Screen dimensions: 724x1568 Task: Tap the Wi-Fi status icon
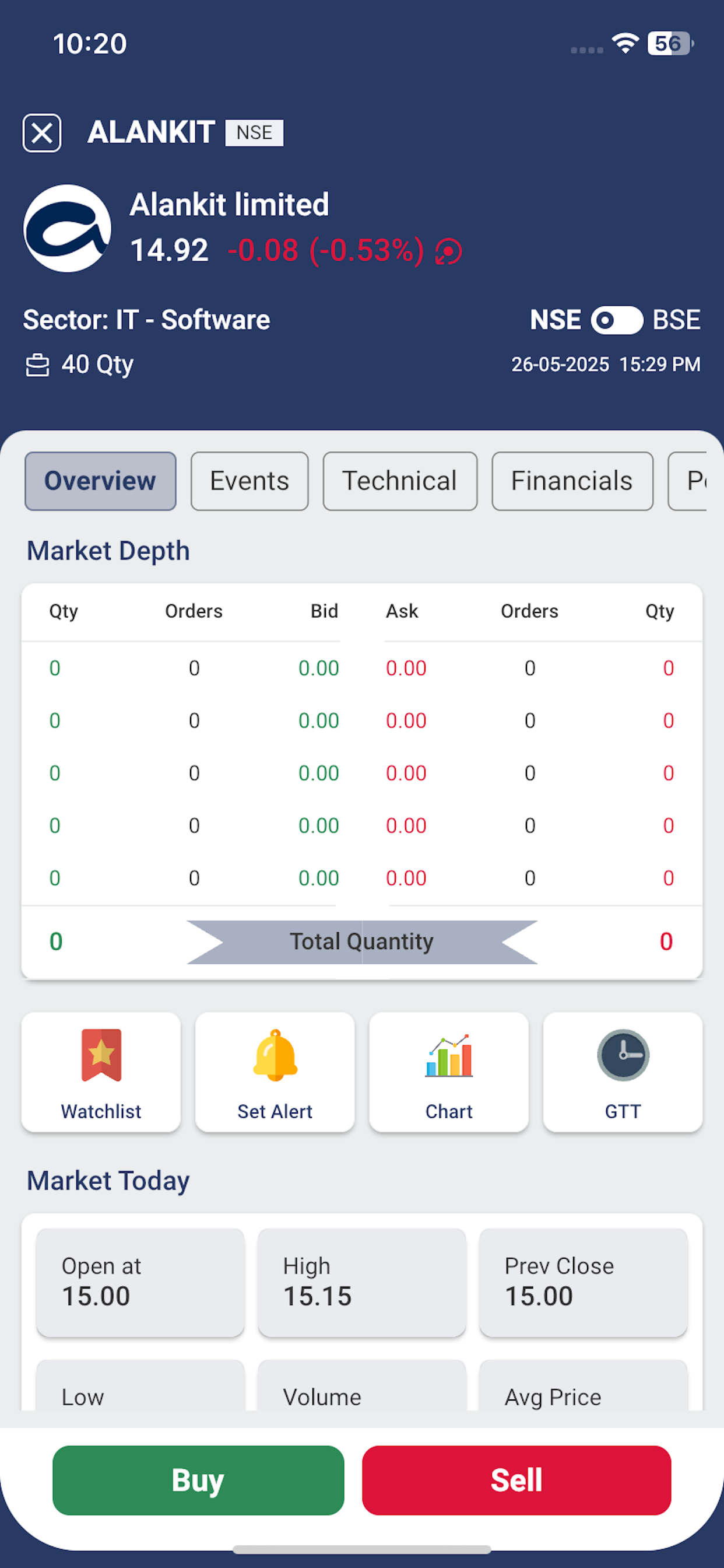tap(625, 43)
